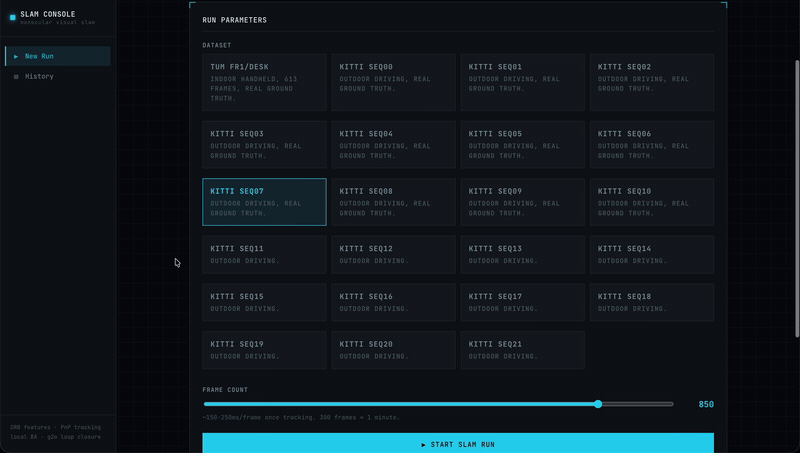800x453 pixels.
Task: Pick the KITTI SEQ20 dataset card
Action: coord(393,350)
